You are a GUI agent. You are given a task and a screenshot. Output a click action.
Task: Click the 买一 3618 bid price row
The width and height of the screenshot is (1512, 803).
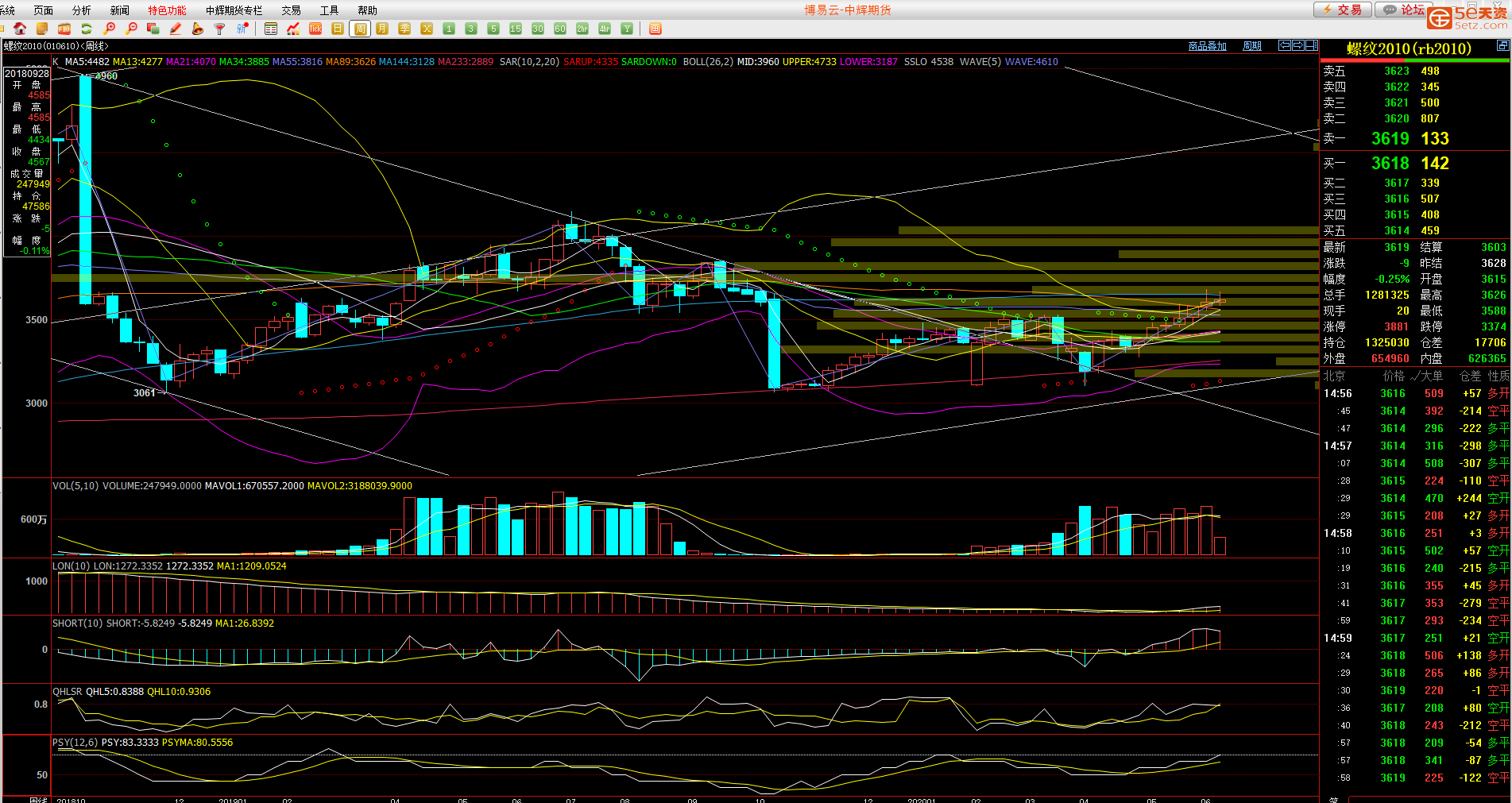(x=1415, y=163)
